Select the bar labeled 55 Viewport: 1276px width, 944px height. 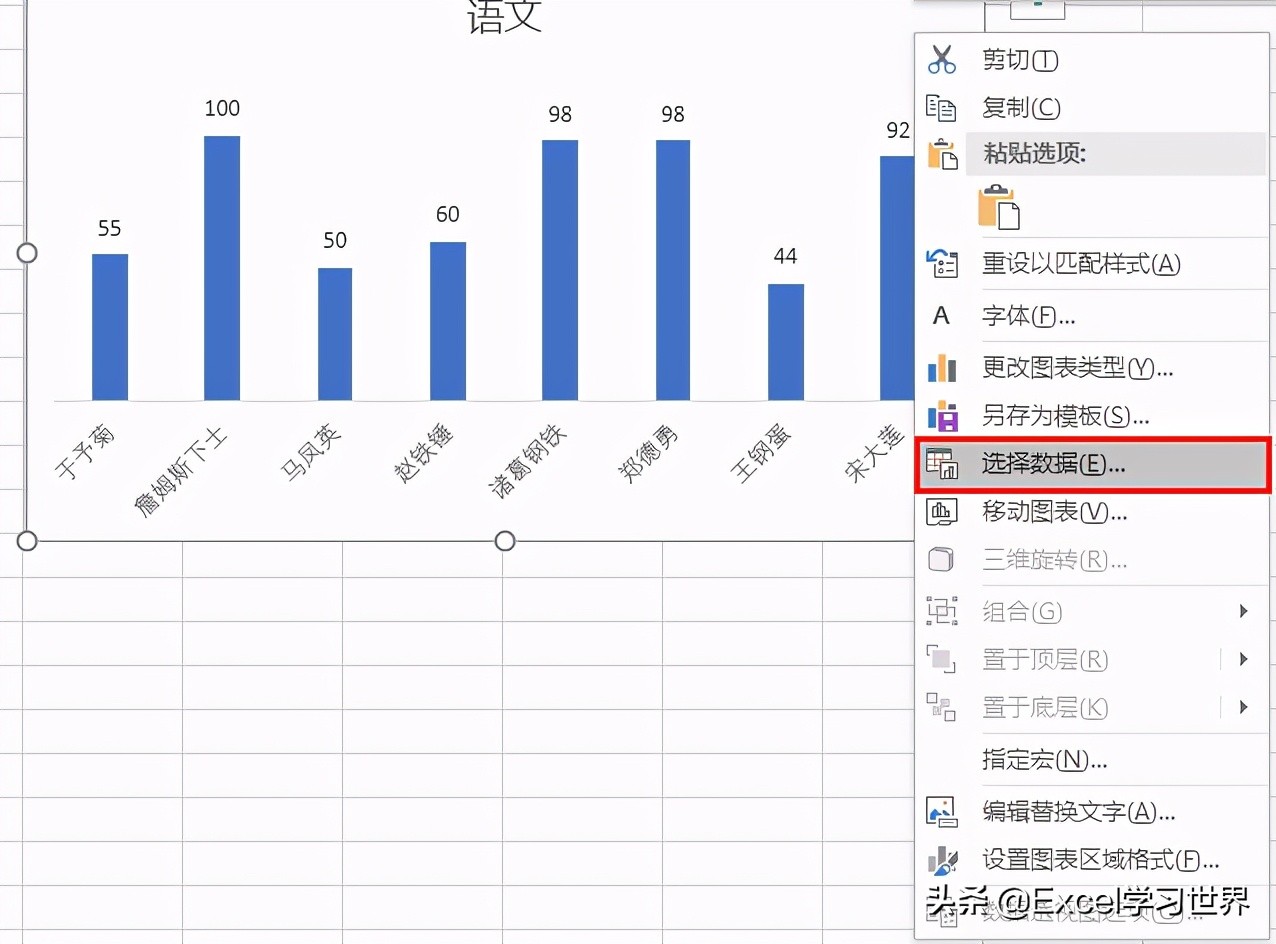click(x=110, y=327)
